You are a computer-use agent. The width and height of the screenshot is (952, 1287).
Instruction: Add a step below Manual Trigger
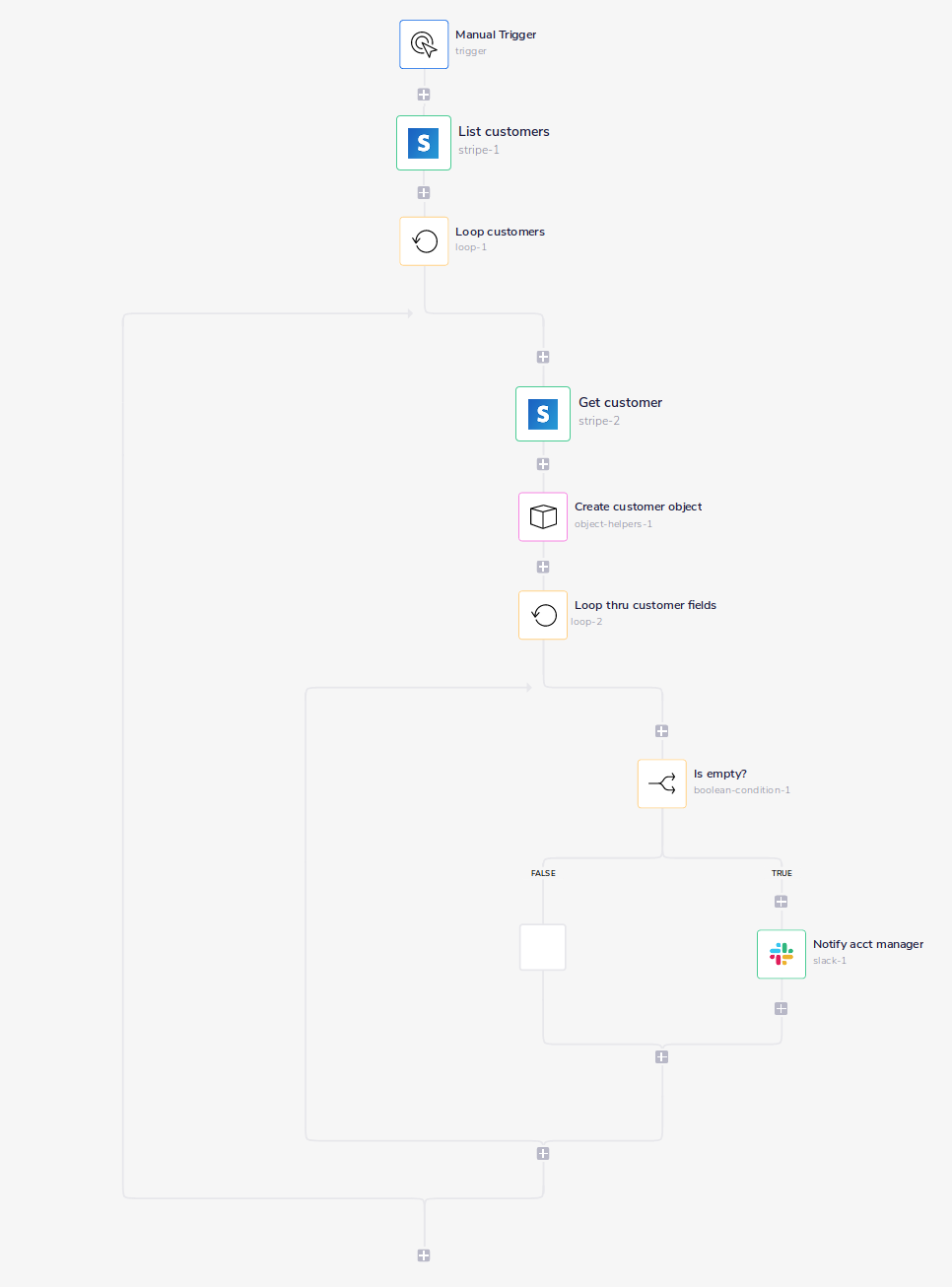[x=424, y=94]
